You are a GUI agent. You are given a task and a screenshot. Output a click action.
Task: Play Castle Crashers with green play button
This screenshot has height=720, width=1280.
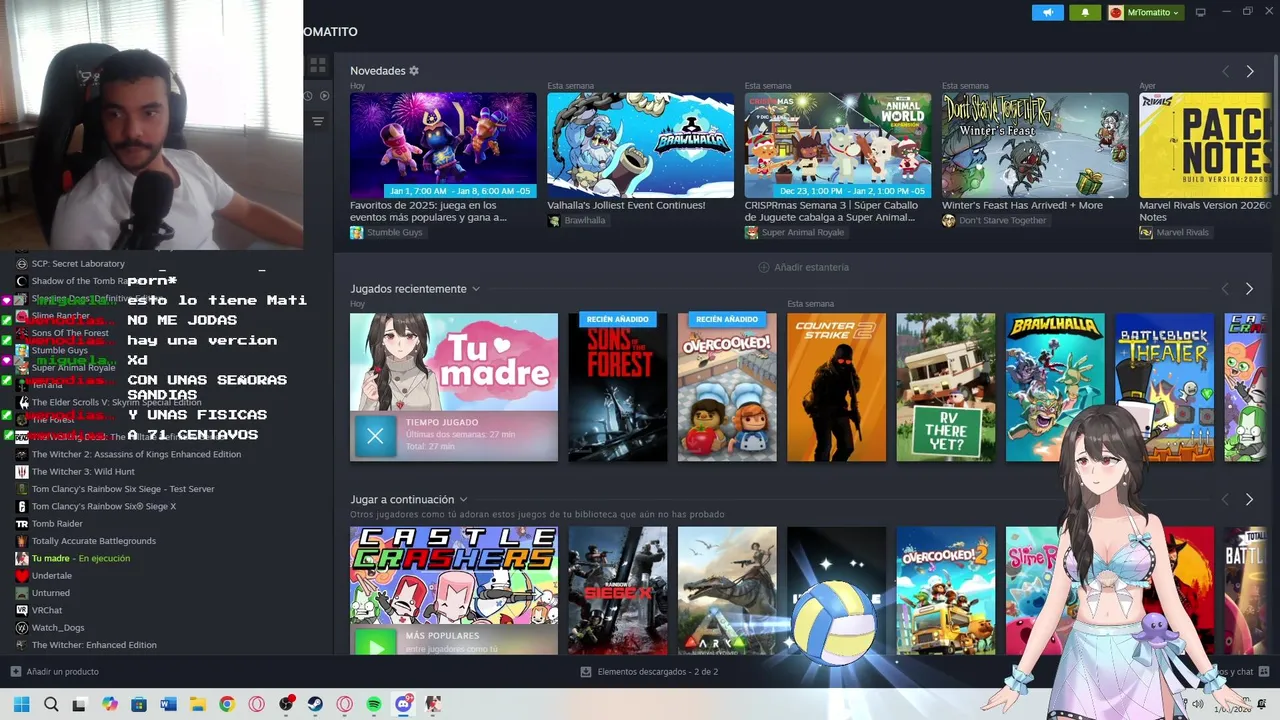(376, 641)
